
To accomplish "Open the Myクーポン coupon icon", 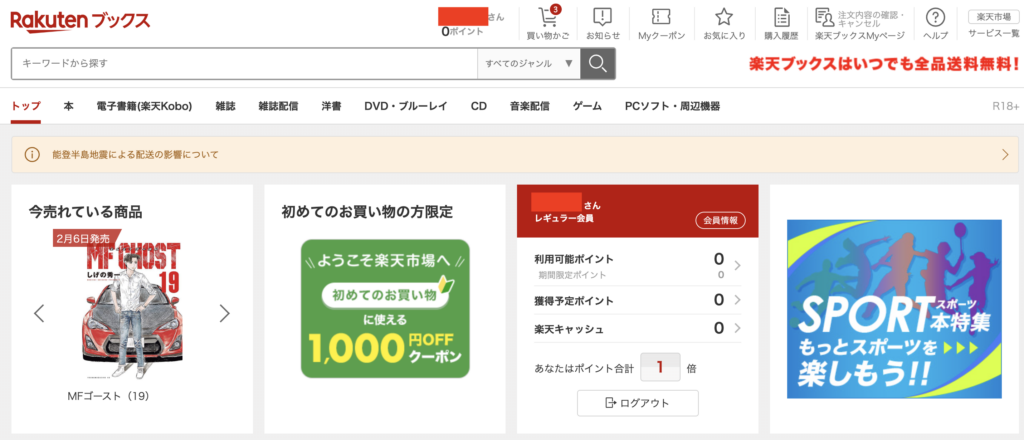I will pos(661,17).
